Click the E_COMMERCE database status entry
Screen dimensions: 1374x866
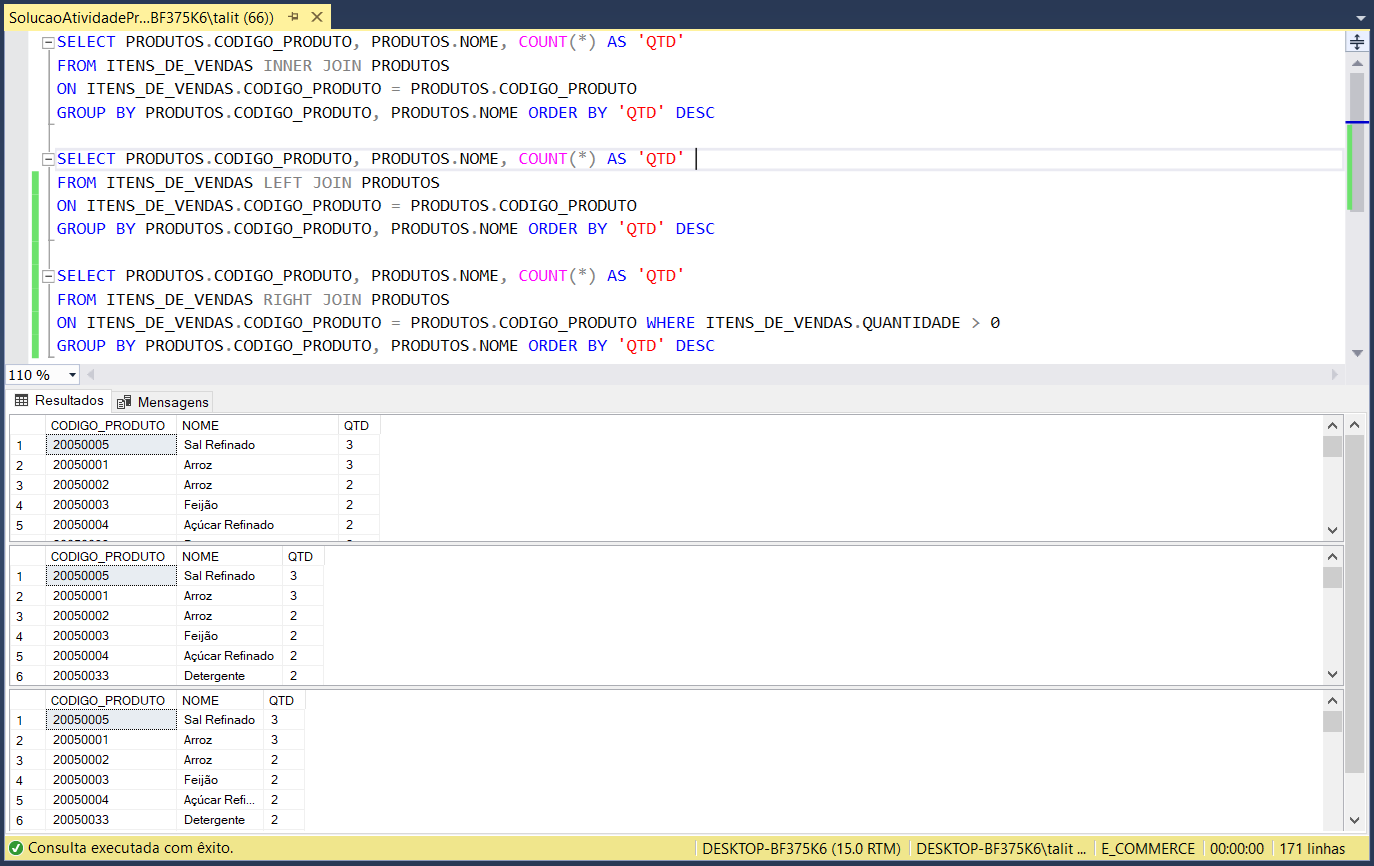click(1148, 848)
